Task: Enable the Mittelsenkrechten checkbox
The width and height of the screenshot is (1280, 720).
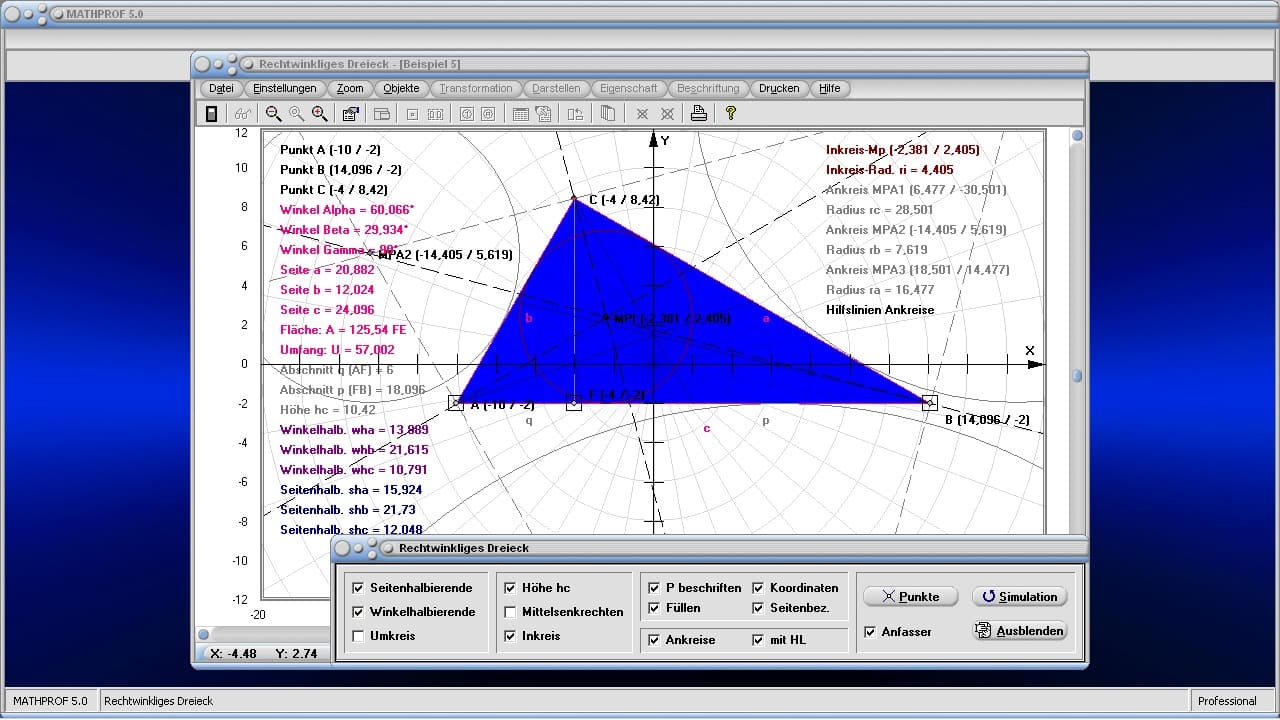Action: pos(511,612)
